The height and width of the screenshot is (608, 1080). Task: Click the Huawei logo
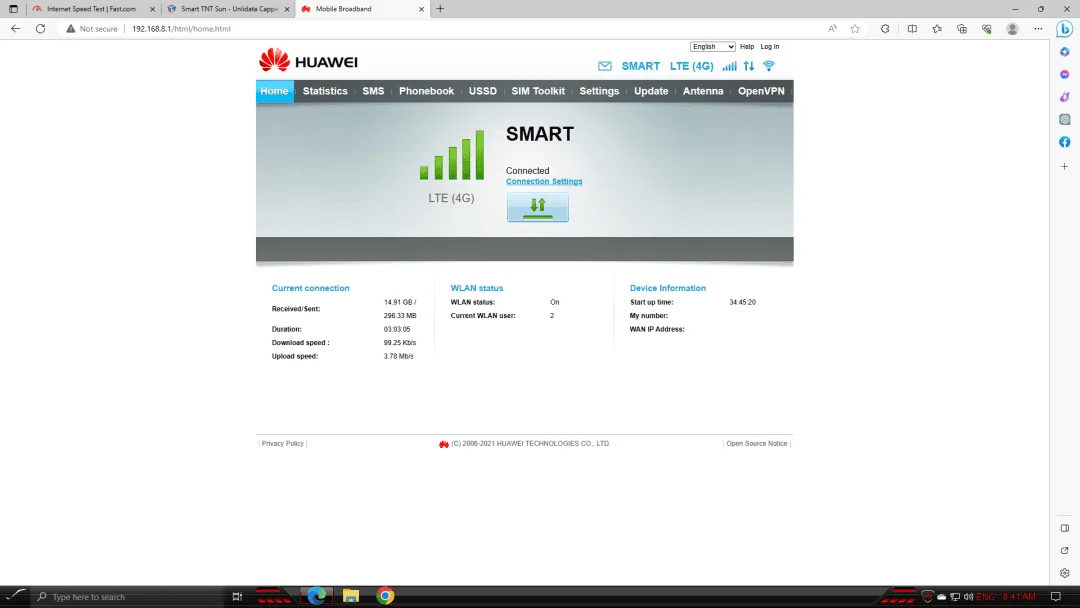[x=308, y=61]
